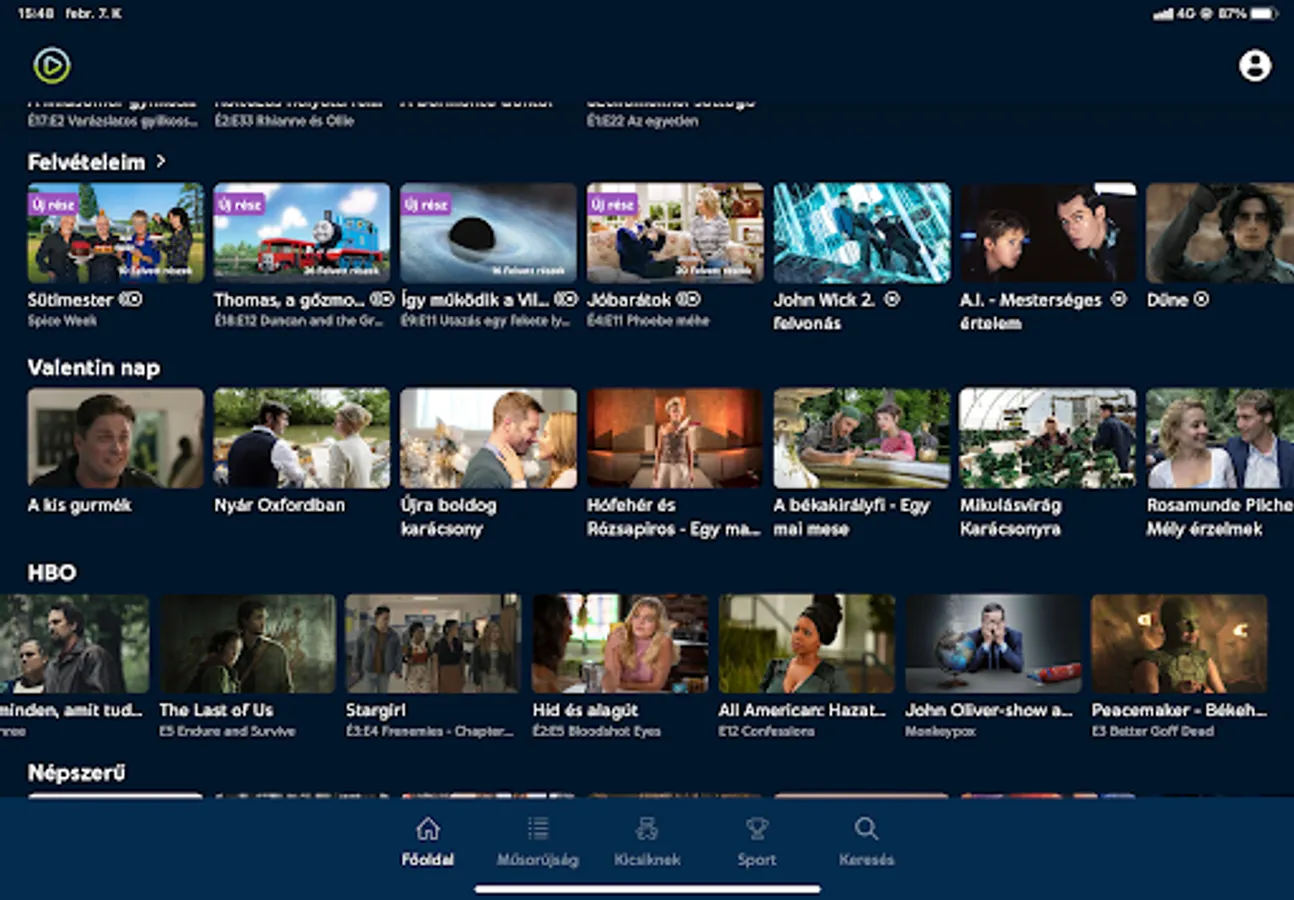The width and height of the screenshot is (1294, 900).
Task: Tap the 'Új rész' badge on Sütimester
Action: coord(53,204)
